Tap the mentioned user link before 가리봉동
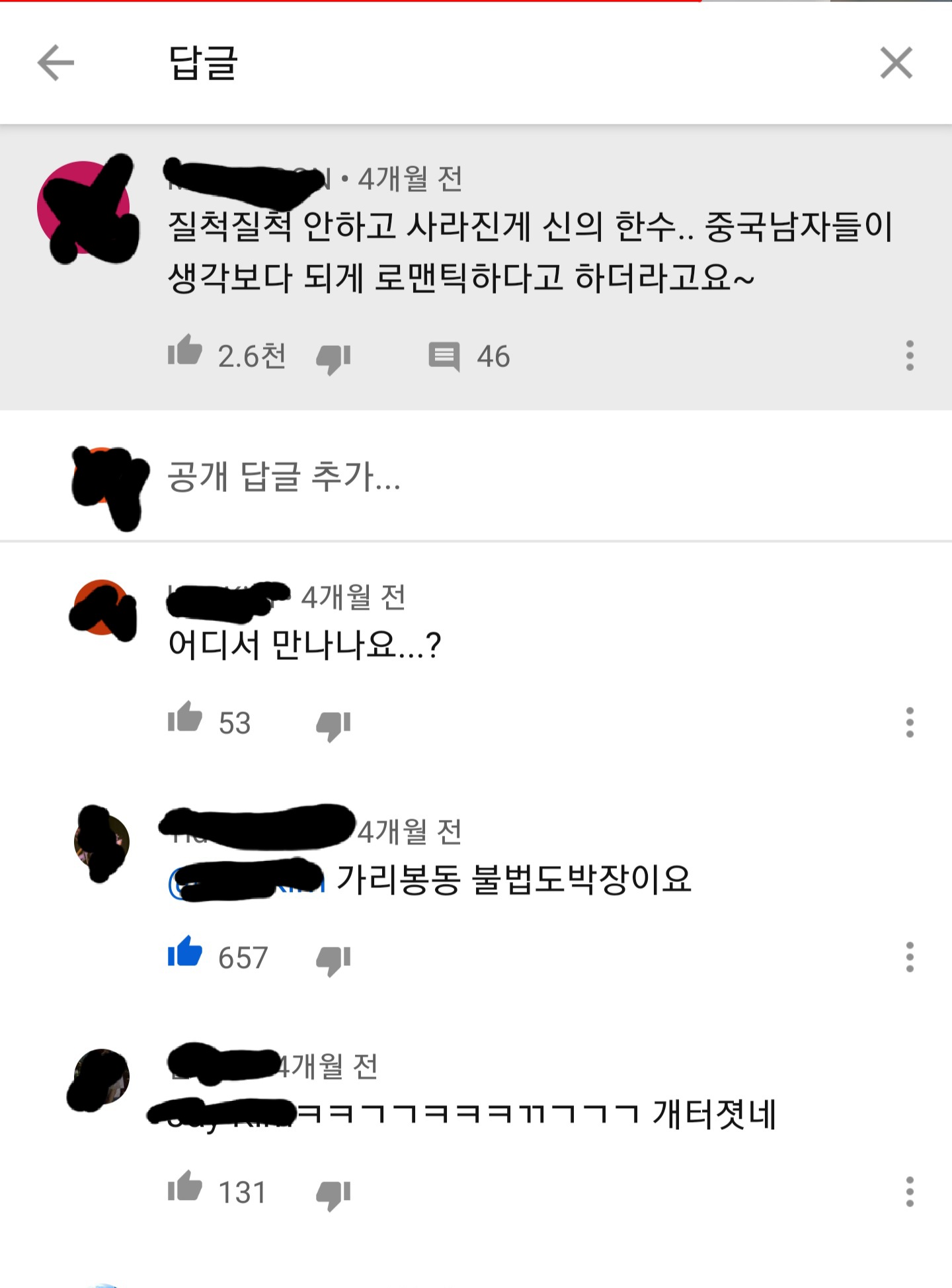 coord(247,881)
